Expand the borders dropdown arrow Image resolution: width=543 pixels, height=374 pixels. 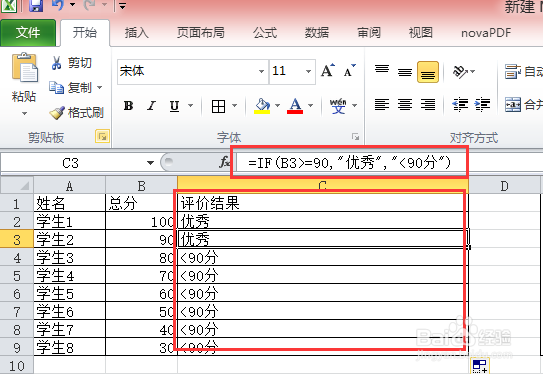(235, 106)
